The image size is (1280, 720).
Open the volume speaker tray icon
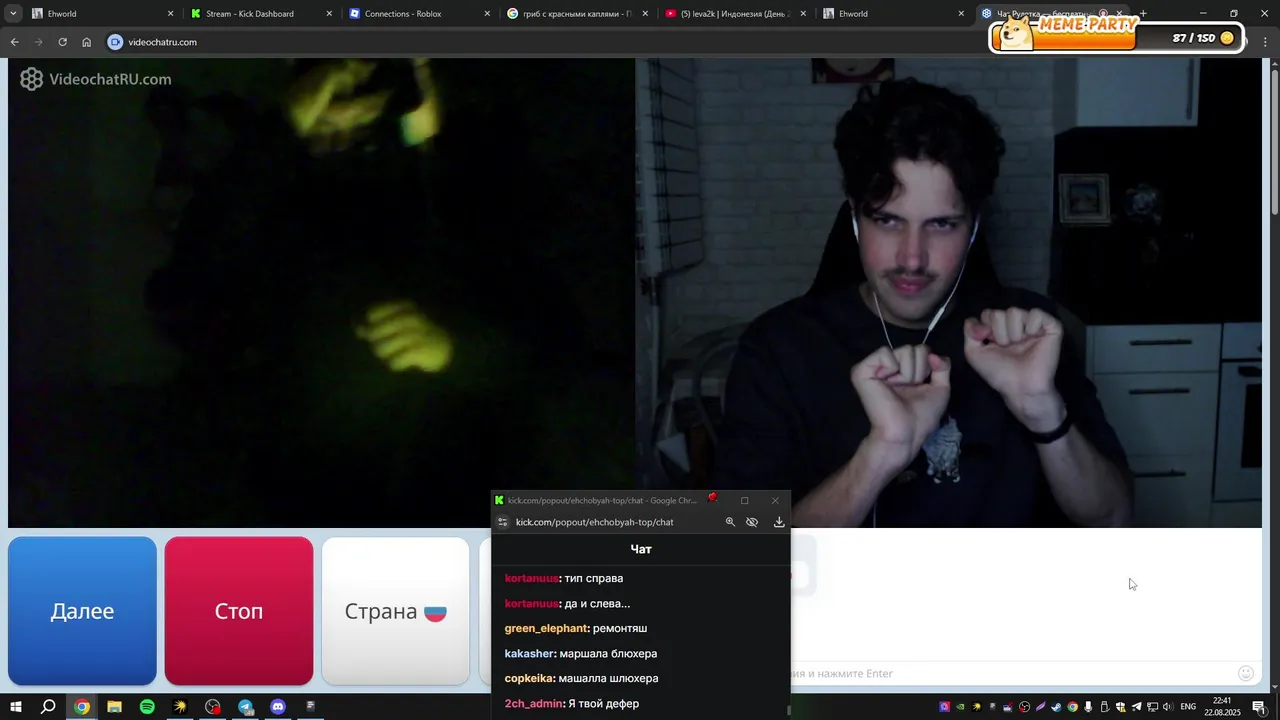(1168, 707)
